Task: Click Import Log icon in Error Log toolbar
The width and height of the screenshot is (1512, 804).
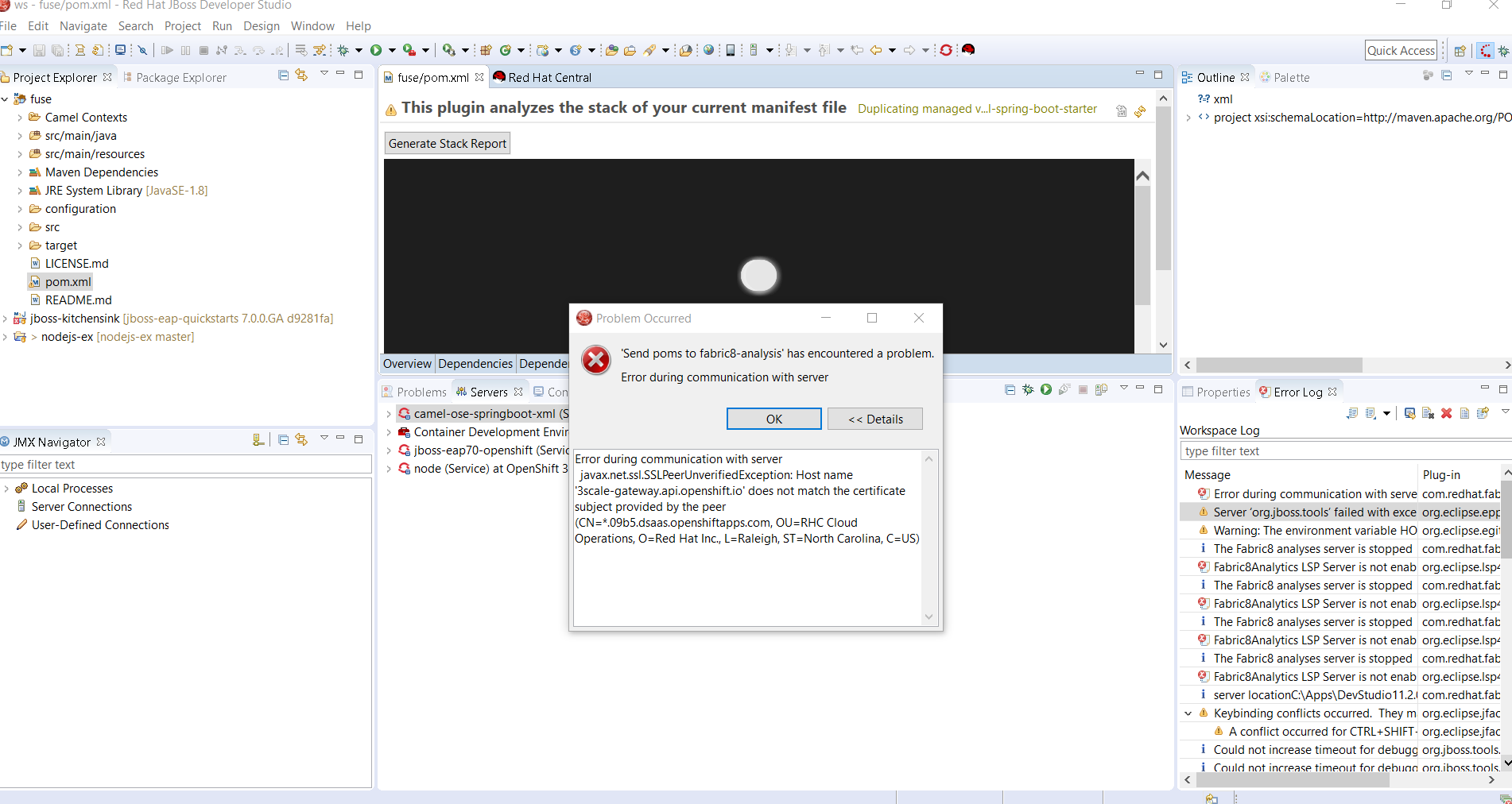Action: click(1371, 413)
